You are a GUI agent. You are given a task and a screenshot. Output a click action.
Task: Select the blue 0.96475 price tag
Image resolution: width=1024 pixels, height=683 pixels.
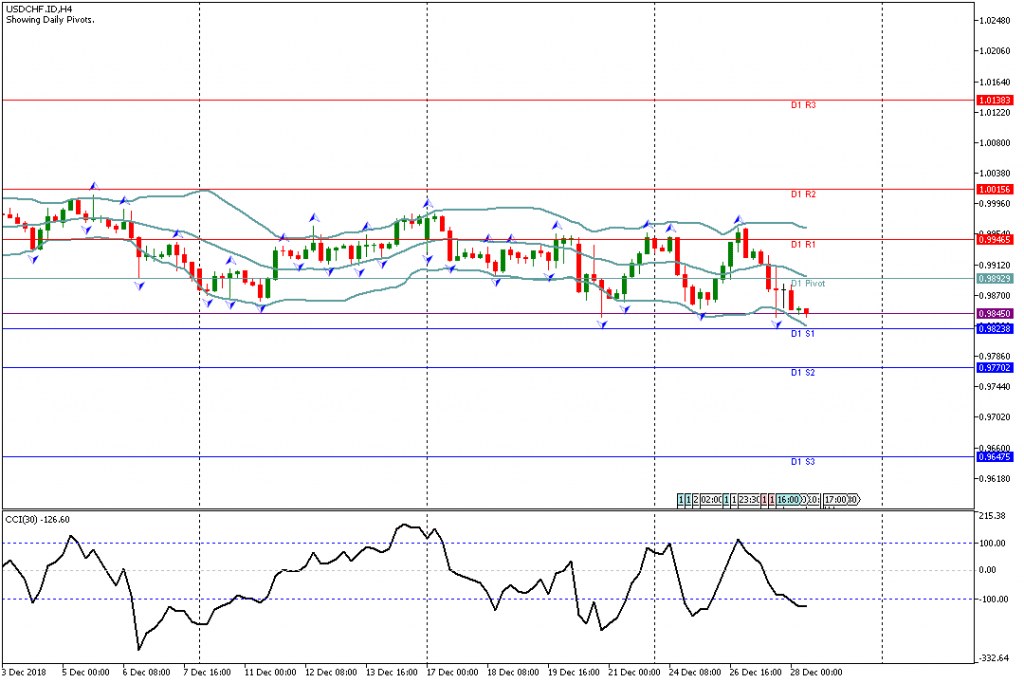pyautogui.click(x=996, y=457)
